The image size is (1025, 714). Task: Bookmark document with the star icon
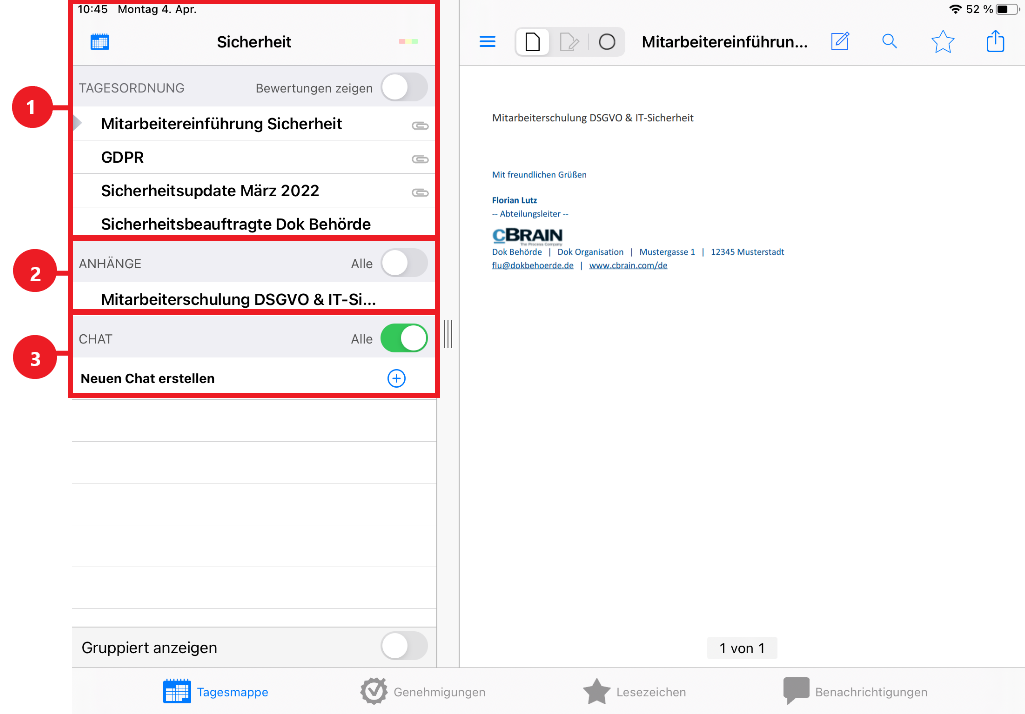[943, 42]
